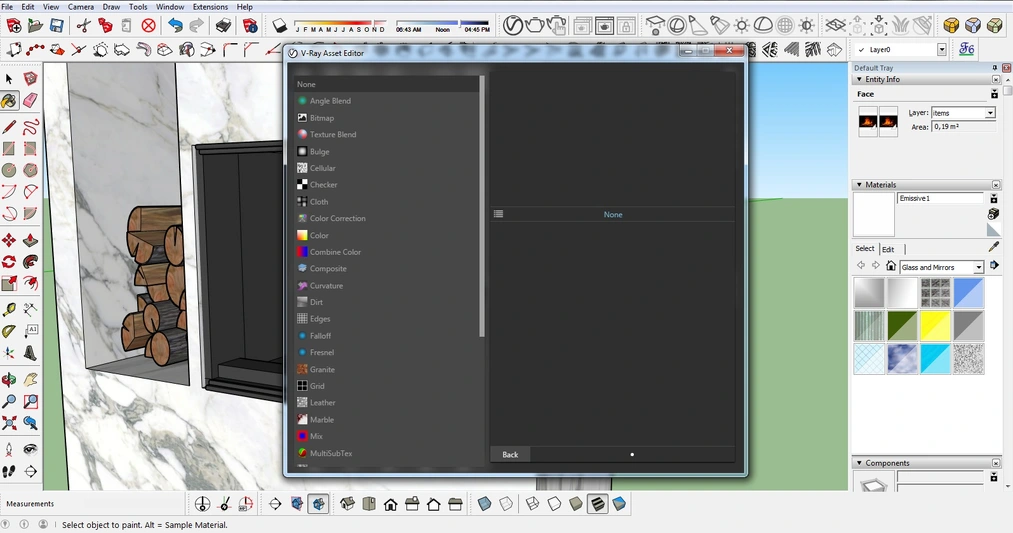Click the Undo arrow in toolbar
Viewport: 1013px width, 533px height.
[x=175, y=26]
